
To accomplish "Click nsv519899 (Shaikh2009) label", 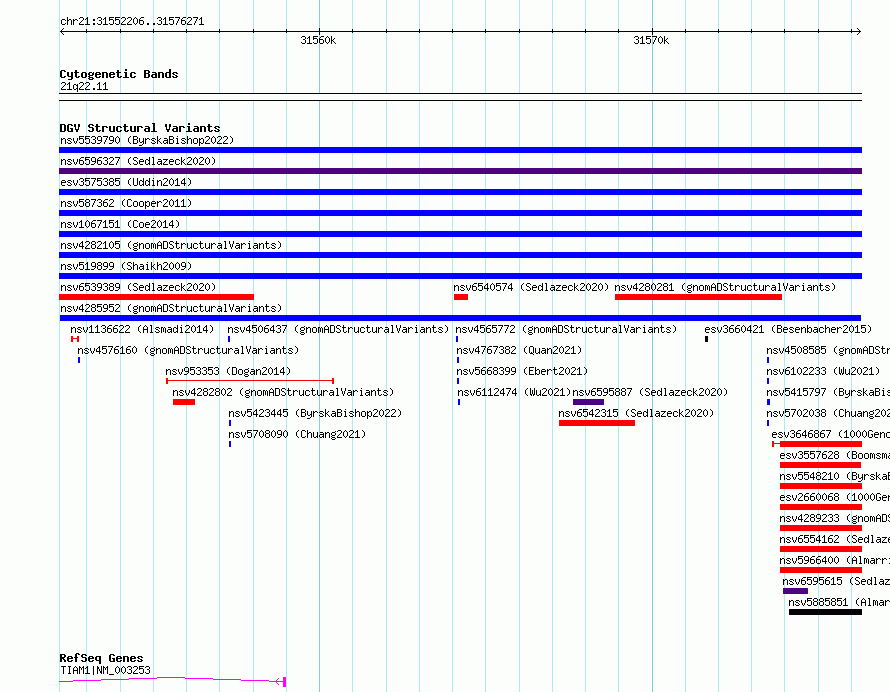I will tap(126, 266).
